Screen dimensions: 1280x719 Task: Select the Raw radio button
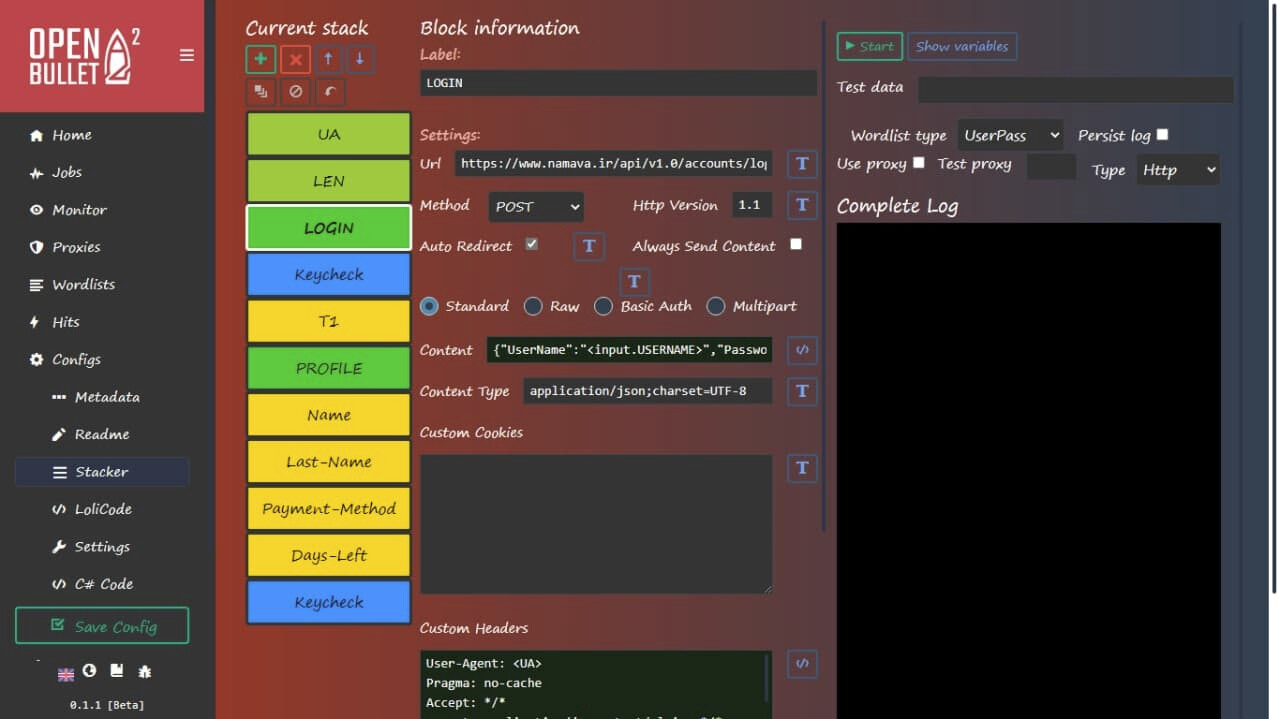tap(534, 306)
